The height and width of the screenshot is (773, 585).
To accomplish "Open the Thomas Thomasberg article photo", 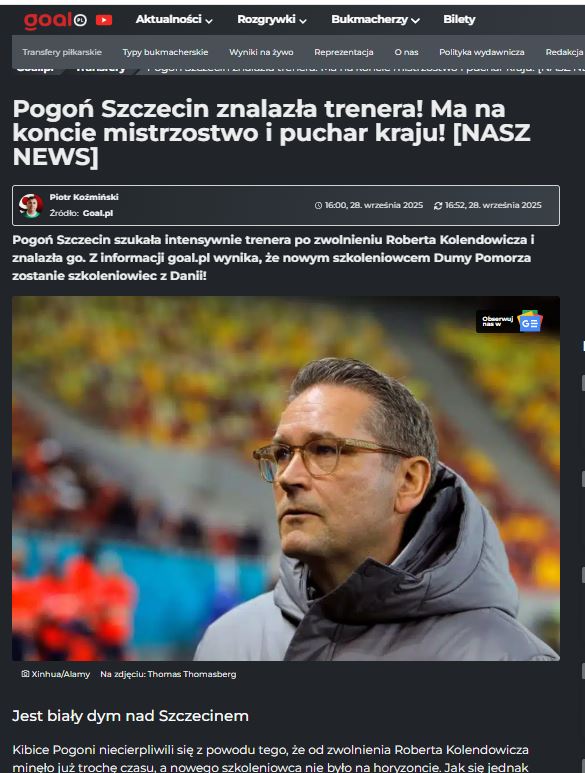I will pos(286,478).
